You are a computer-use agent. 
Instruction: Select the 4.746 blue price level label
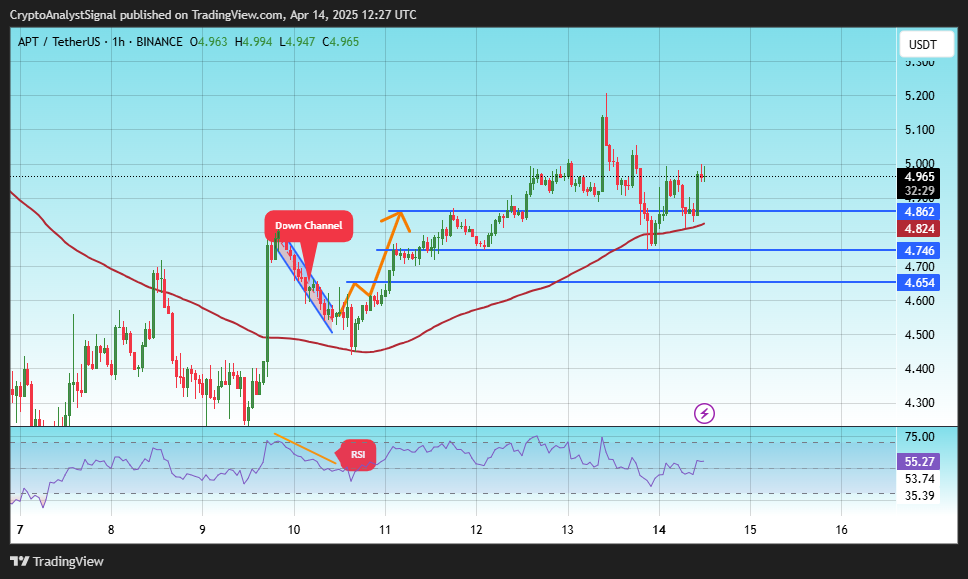click(919, 250)
